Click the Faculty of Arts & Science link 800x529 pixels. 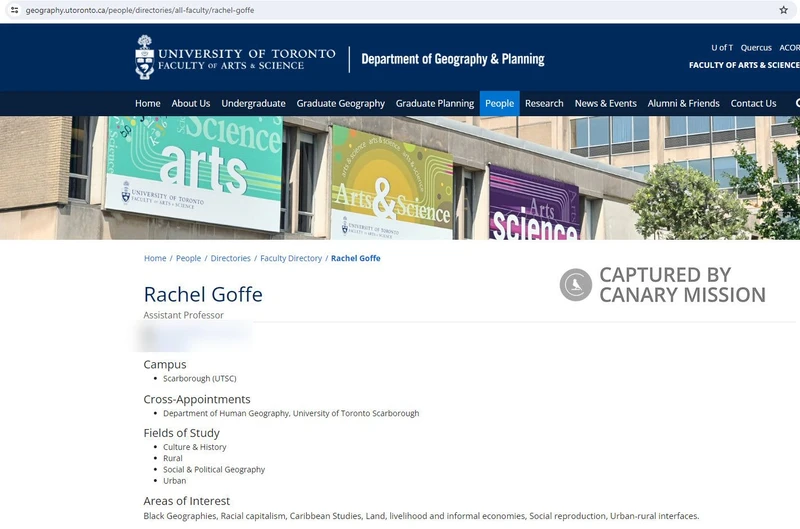[744, 65]
